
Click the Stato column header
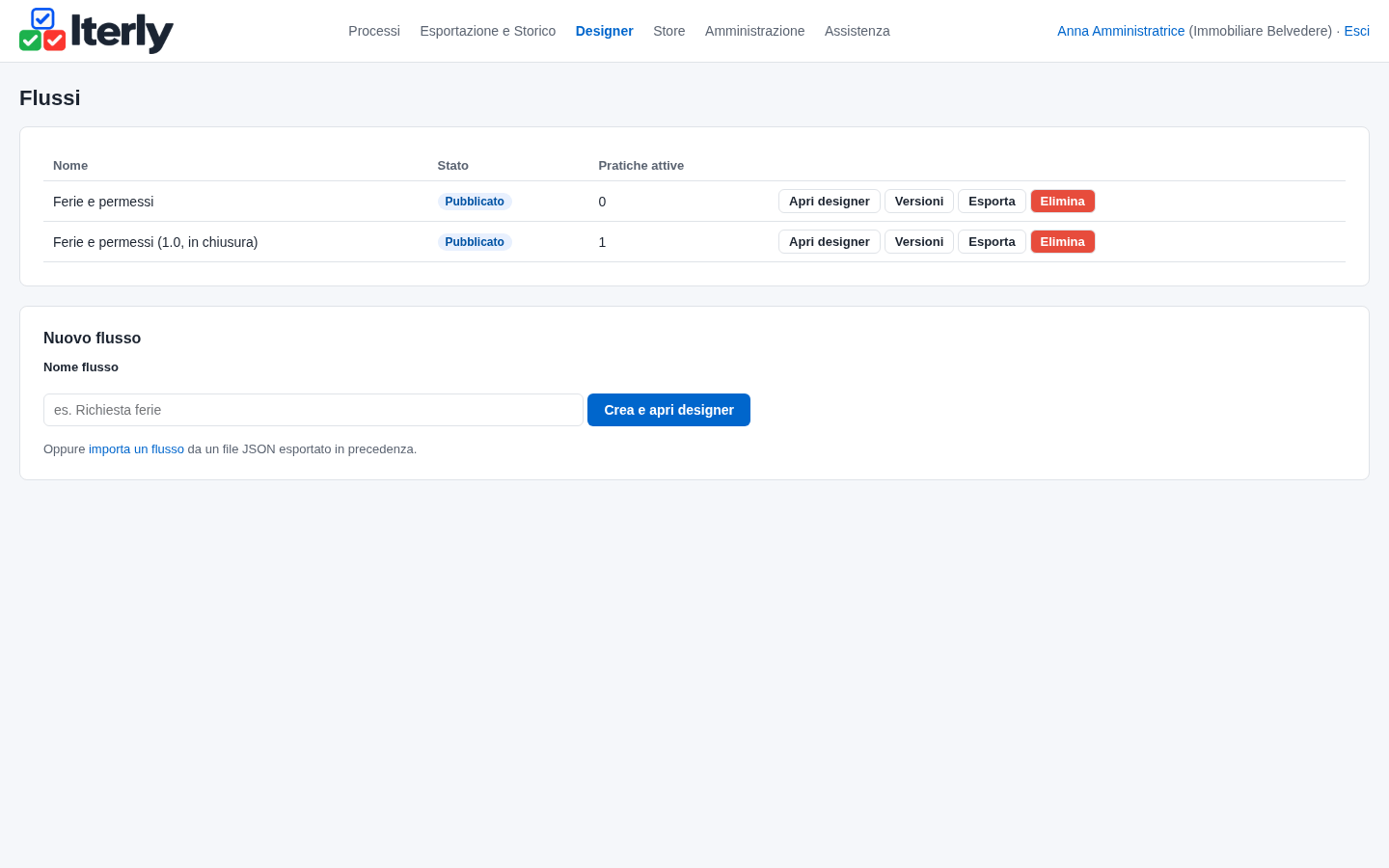coord(453,166)
